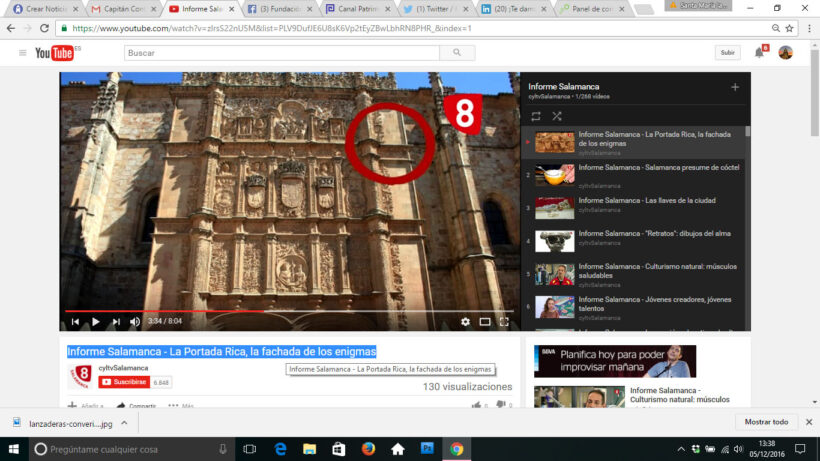Switch to the Panel de control tab

tap(592, 9)
